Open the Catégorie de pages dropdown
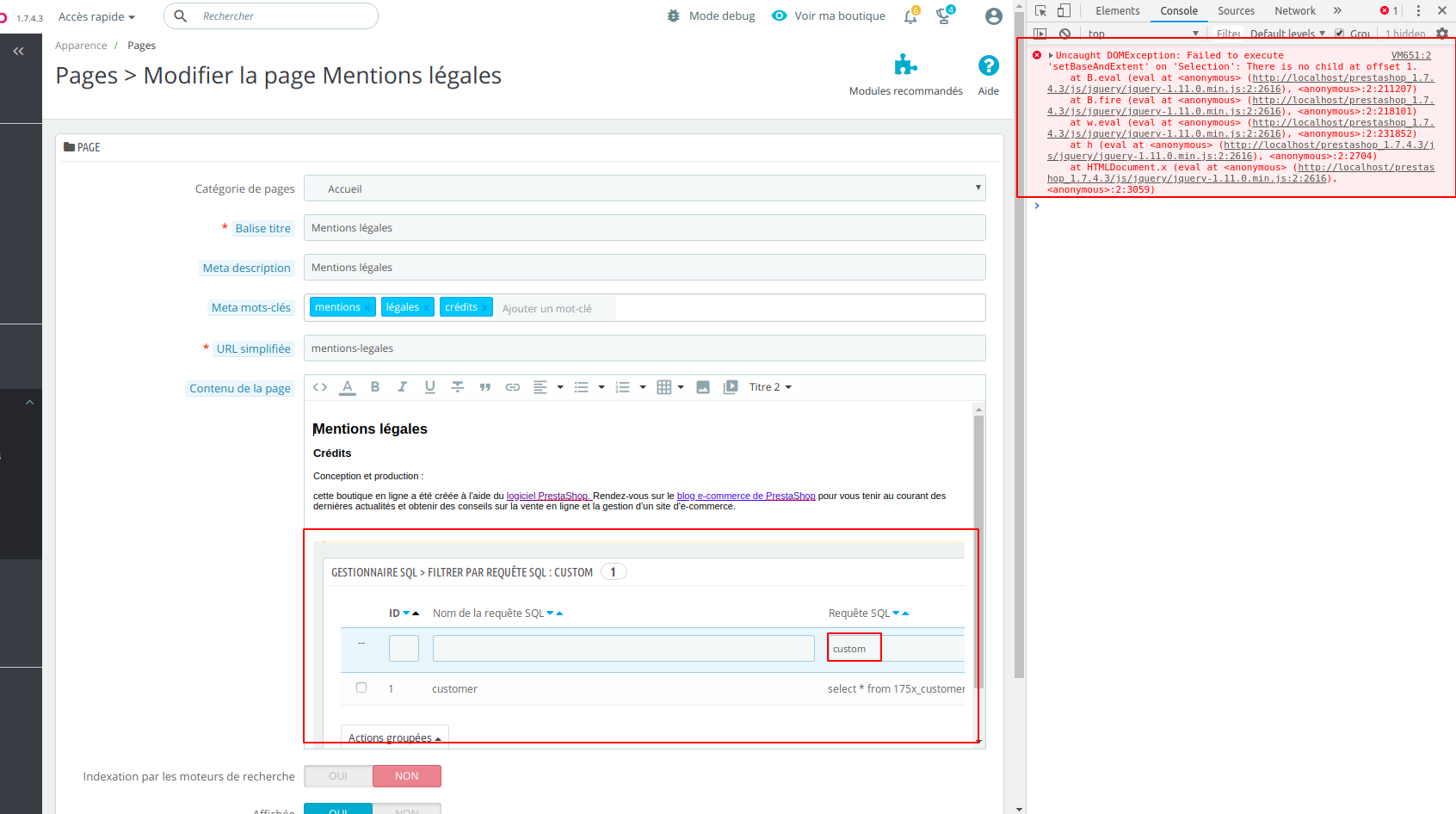The height and width of the screenshot is (814, 1456). point(645,188)
